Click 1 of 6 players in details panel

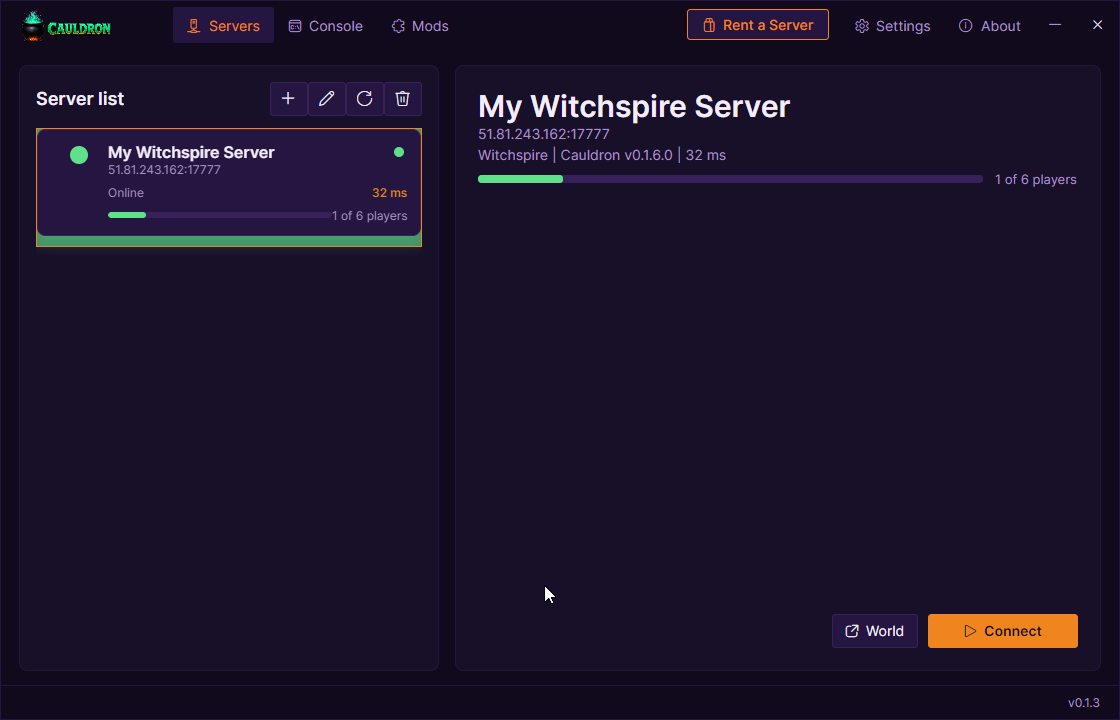point(1036,179)
